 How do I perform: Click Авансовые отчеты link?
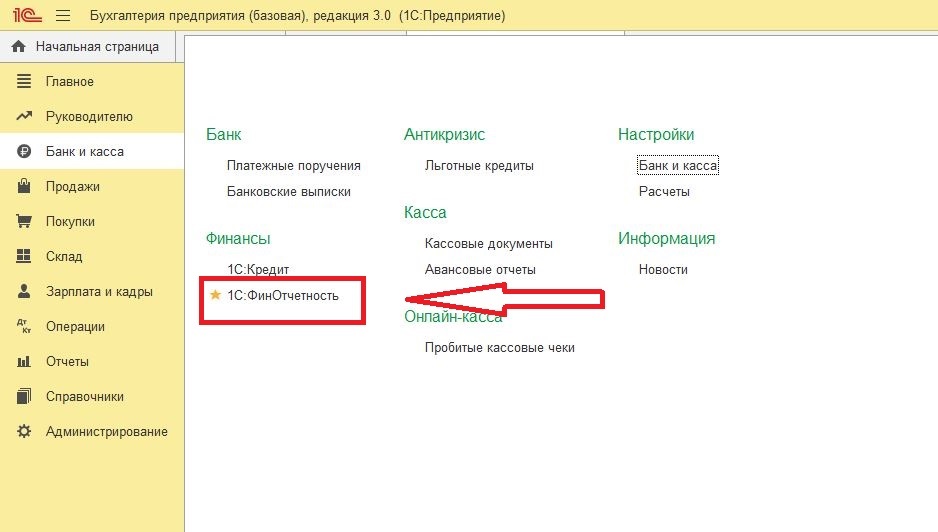480,269
